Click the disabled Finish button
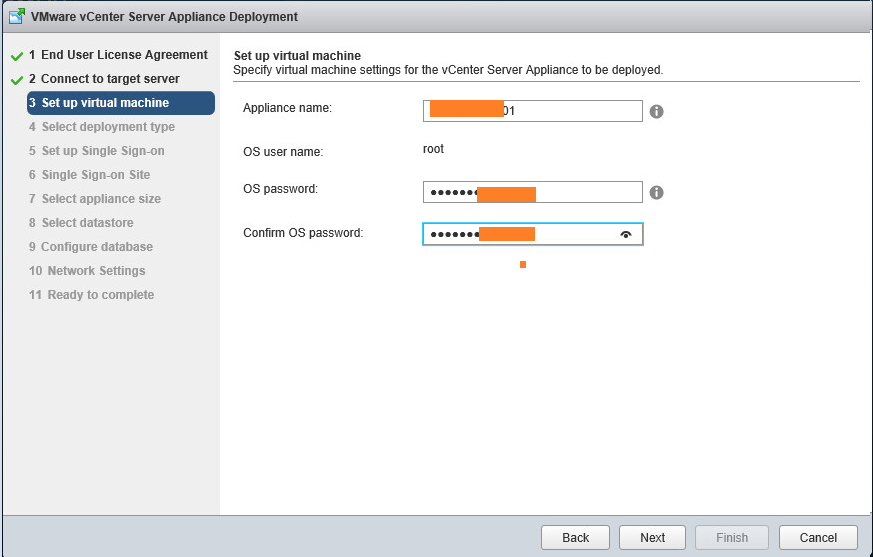The image size is (873, 557). point(732,538)
